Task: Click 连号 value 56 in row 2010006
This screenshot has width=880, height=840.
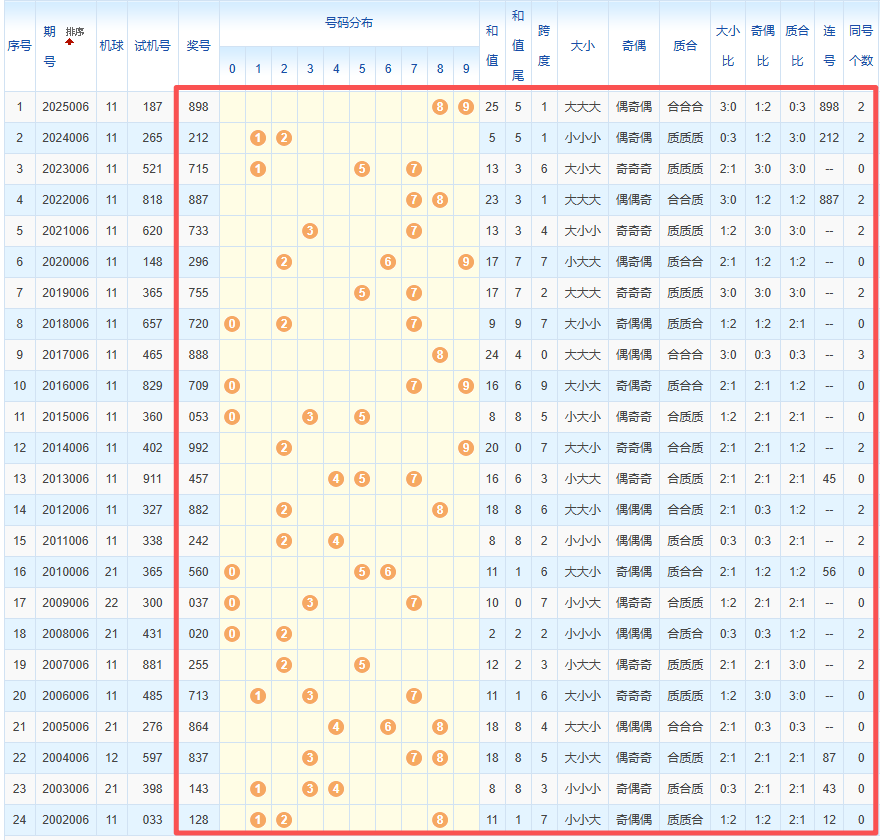Action: 829,572
